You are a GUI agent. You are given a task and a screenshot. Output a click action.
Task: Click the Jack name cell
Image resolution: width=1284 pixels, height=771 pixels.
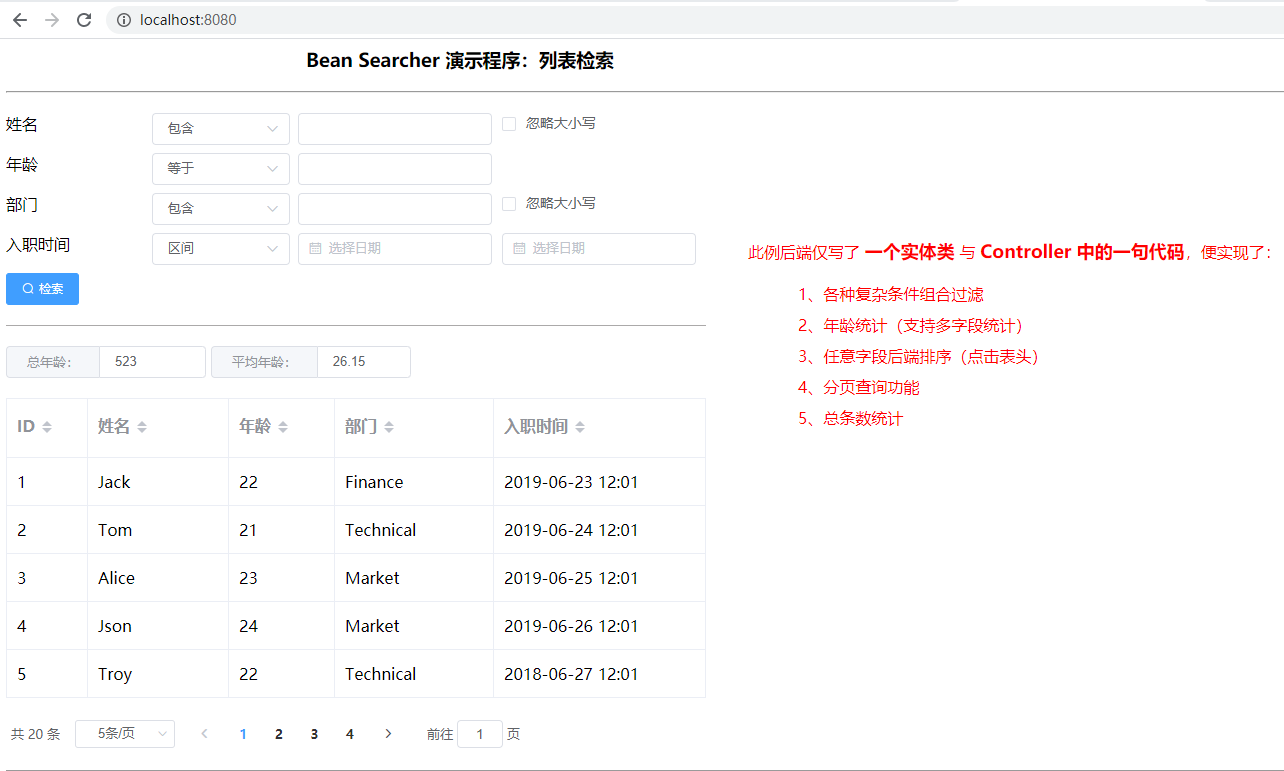click(158, 482)
